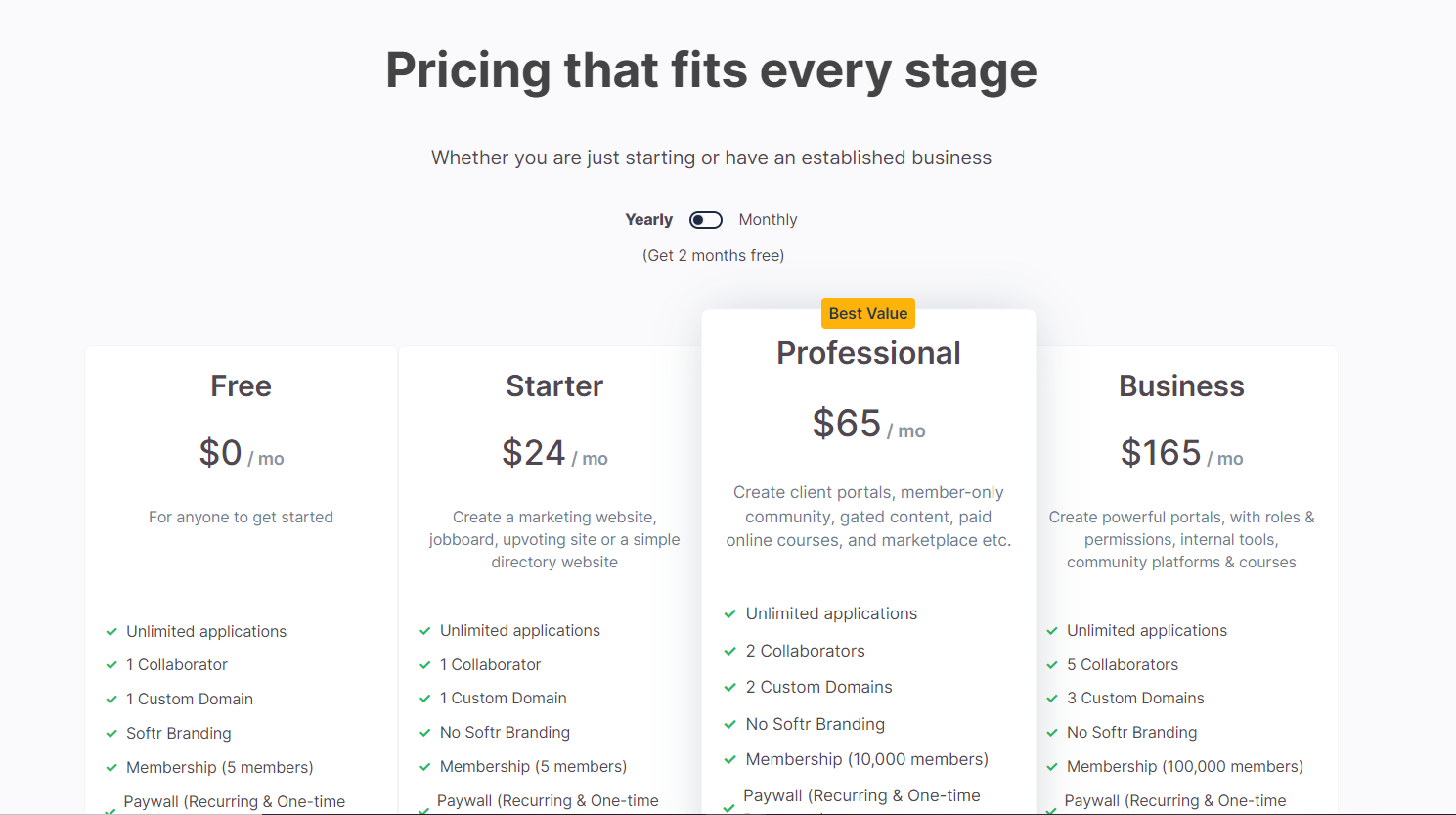Toggle the Yearly/Monthly billing switch
1456x815 pixels.
click(705, 220)
